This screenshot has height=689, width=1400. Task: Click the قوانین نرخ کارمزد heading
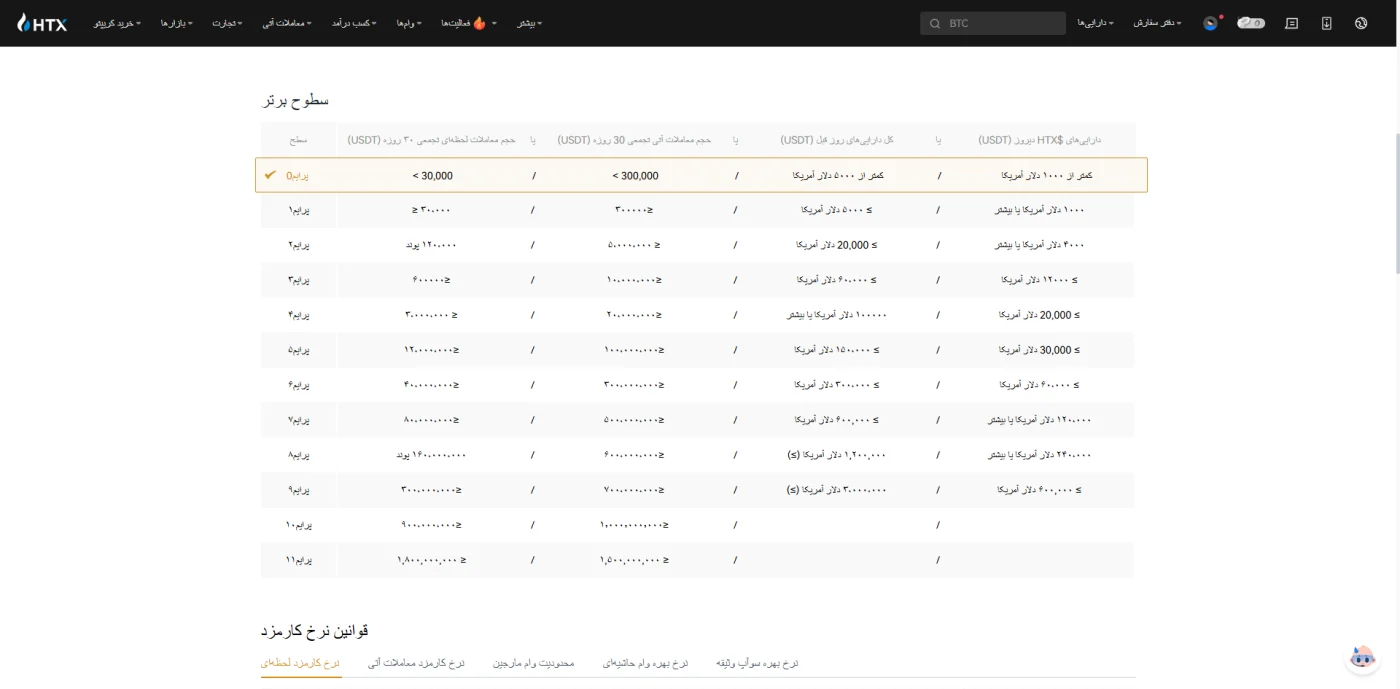[315, 631]
